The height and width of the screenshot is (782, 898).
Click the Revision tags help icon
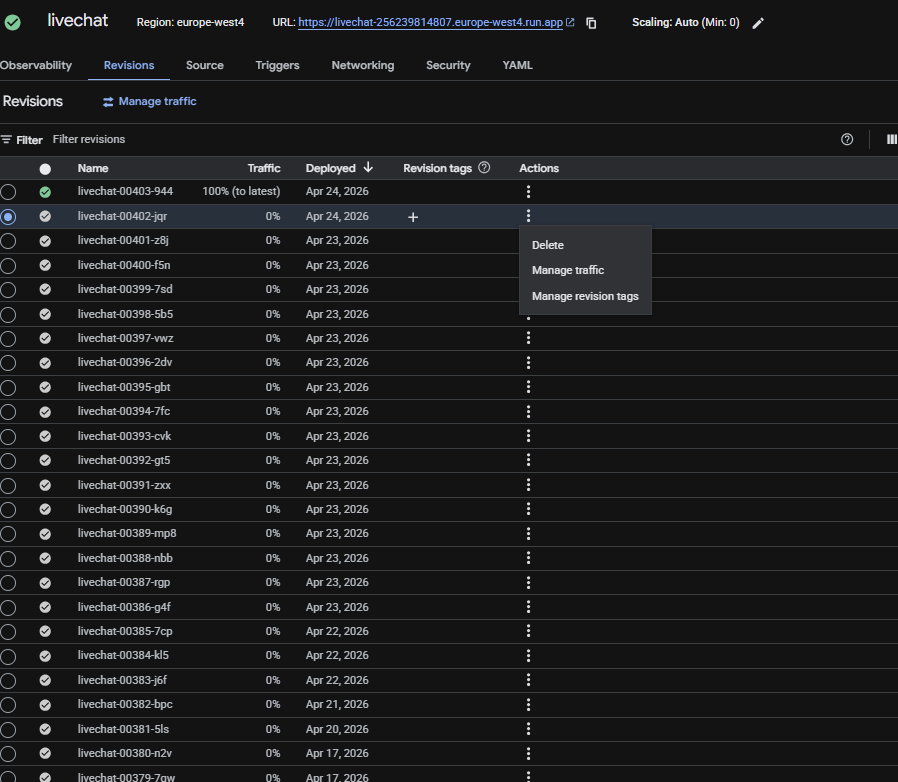pos(484,167)
